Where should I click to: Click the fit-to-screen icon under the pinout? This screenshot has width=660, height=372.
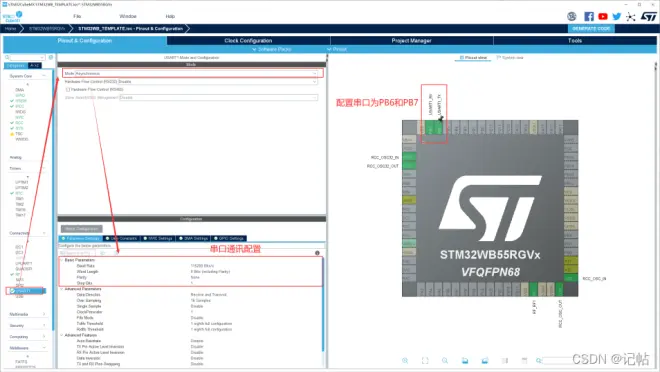pyautogui.click(x=425, y=361)
